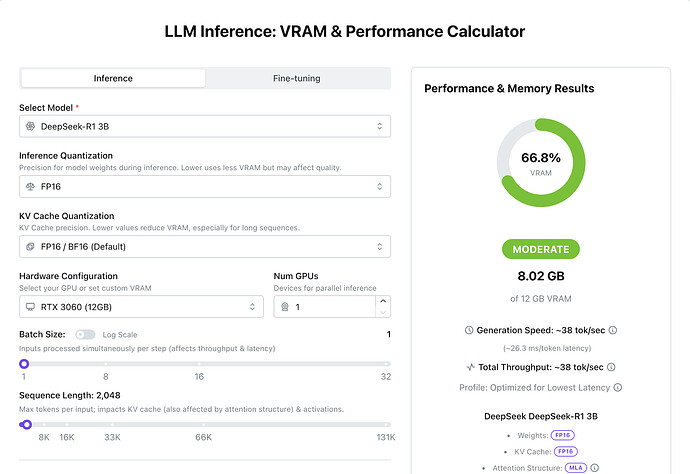
Task: Click info icon beside Attention Structure MLA
Action: (x=593, y=467)
